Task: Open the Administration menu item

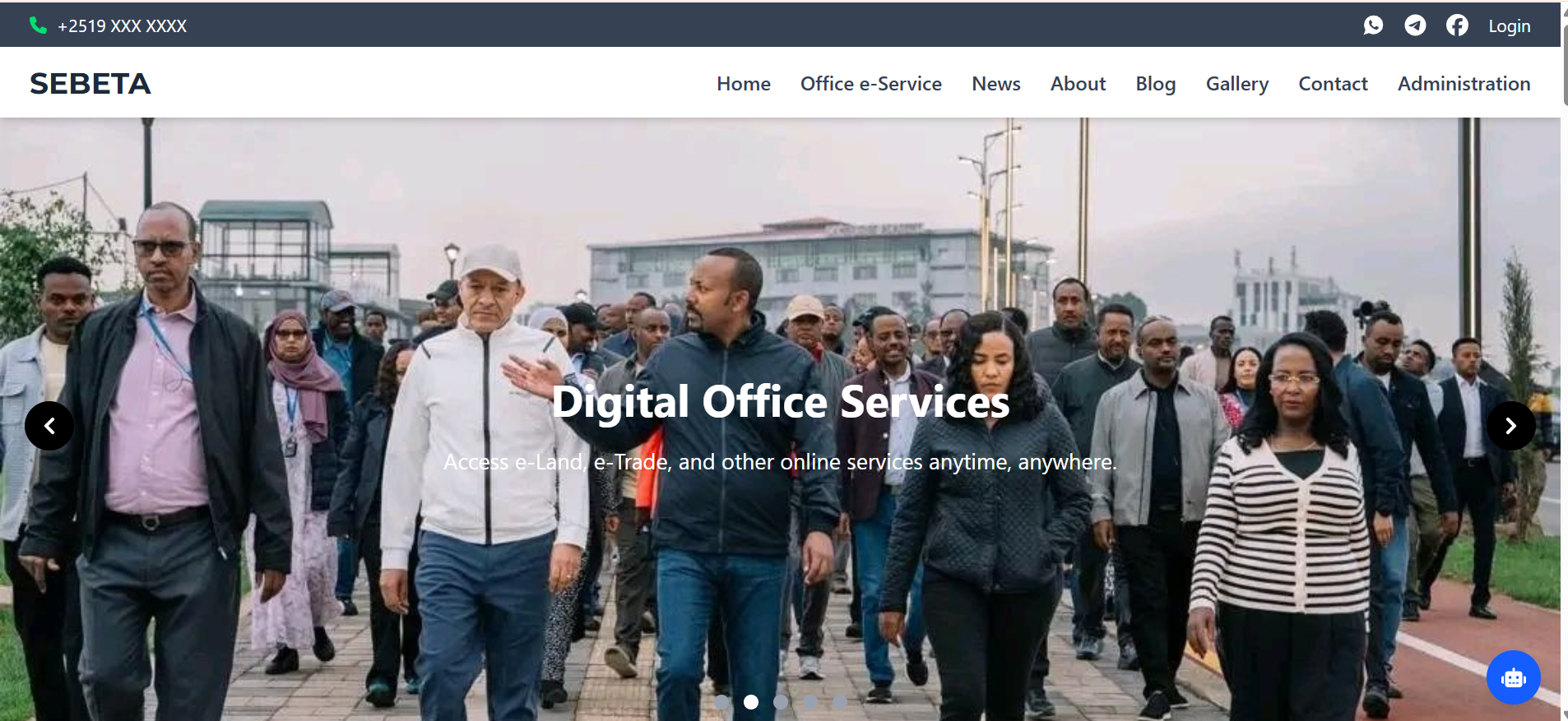Action: pyautogui.click(x=1464, y=84)
